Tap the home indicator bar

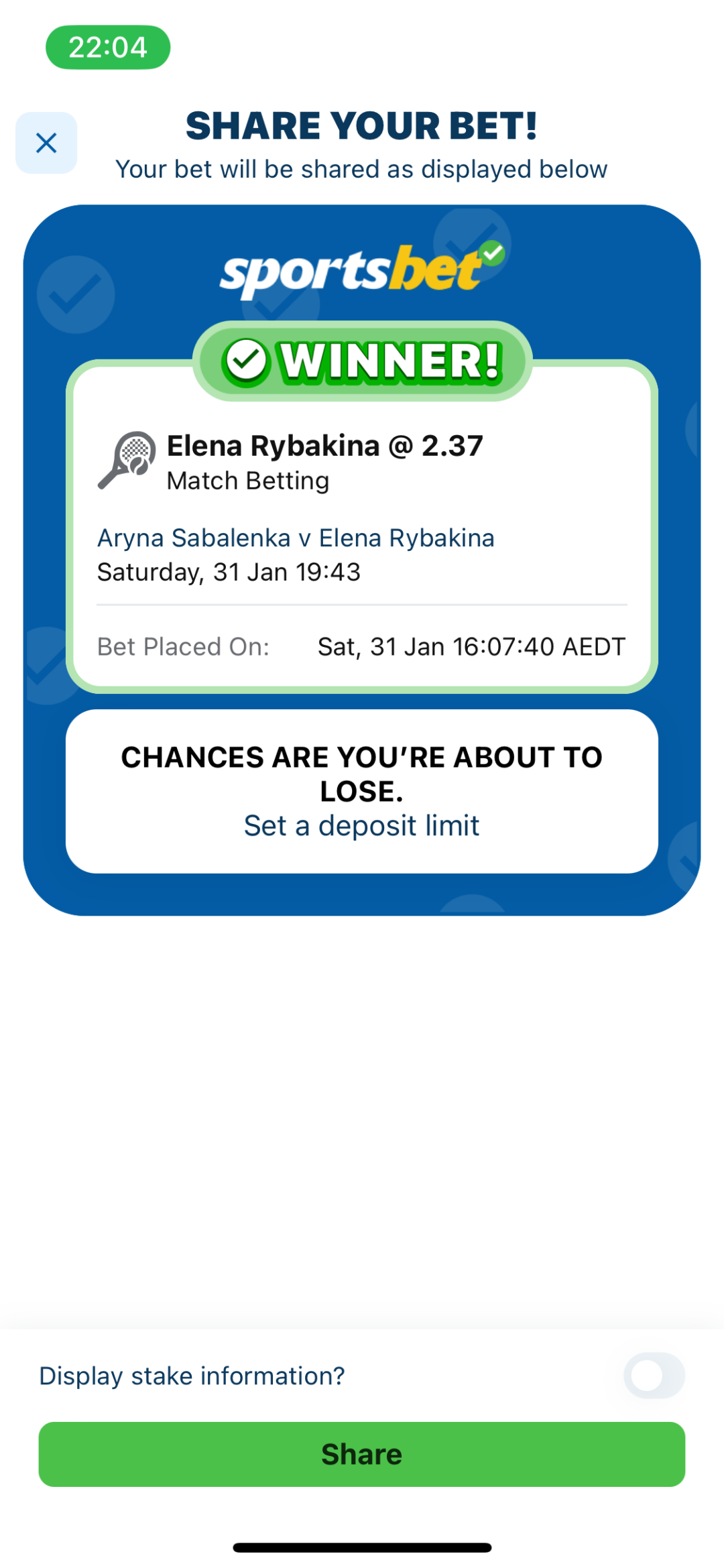[x=362, y=1547]
